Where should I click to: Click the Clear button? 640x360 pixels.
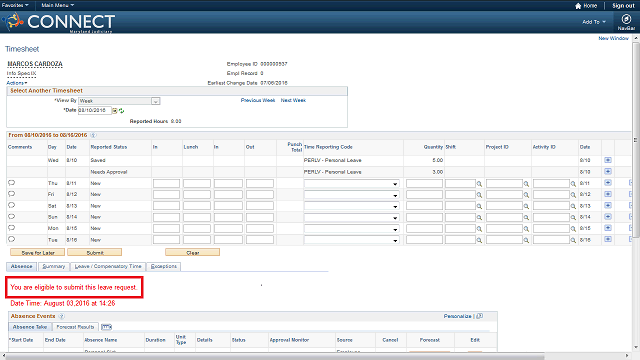(x=193, y=253)
